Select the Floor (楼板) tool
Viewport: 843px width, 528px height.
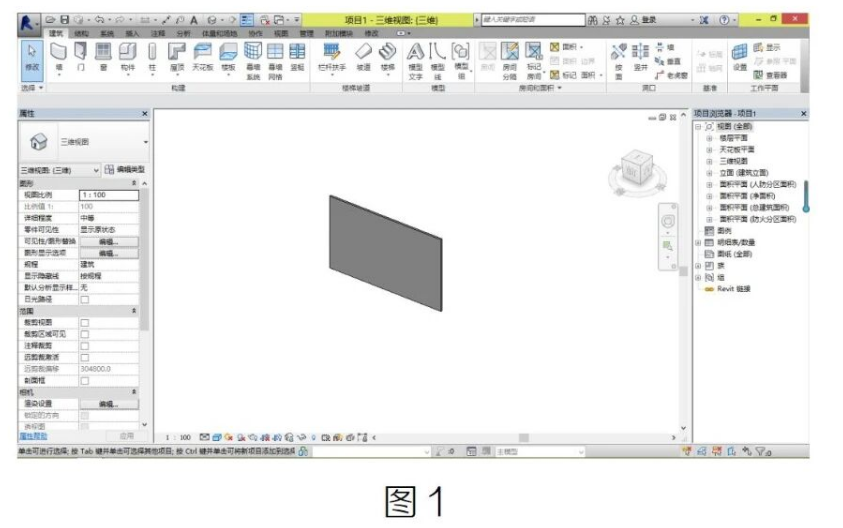[228, 57]
